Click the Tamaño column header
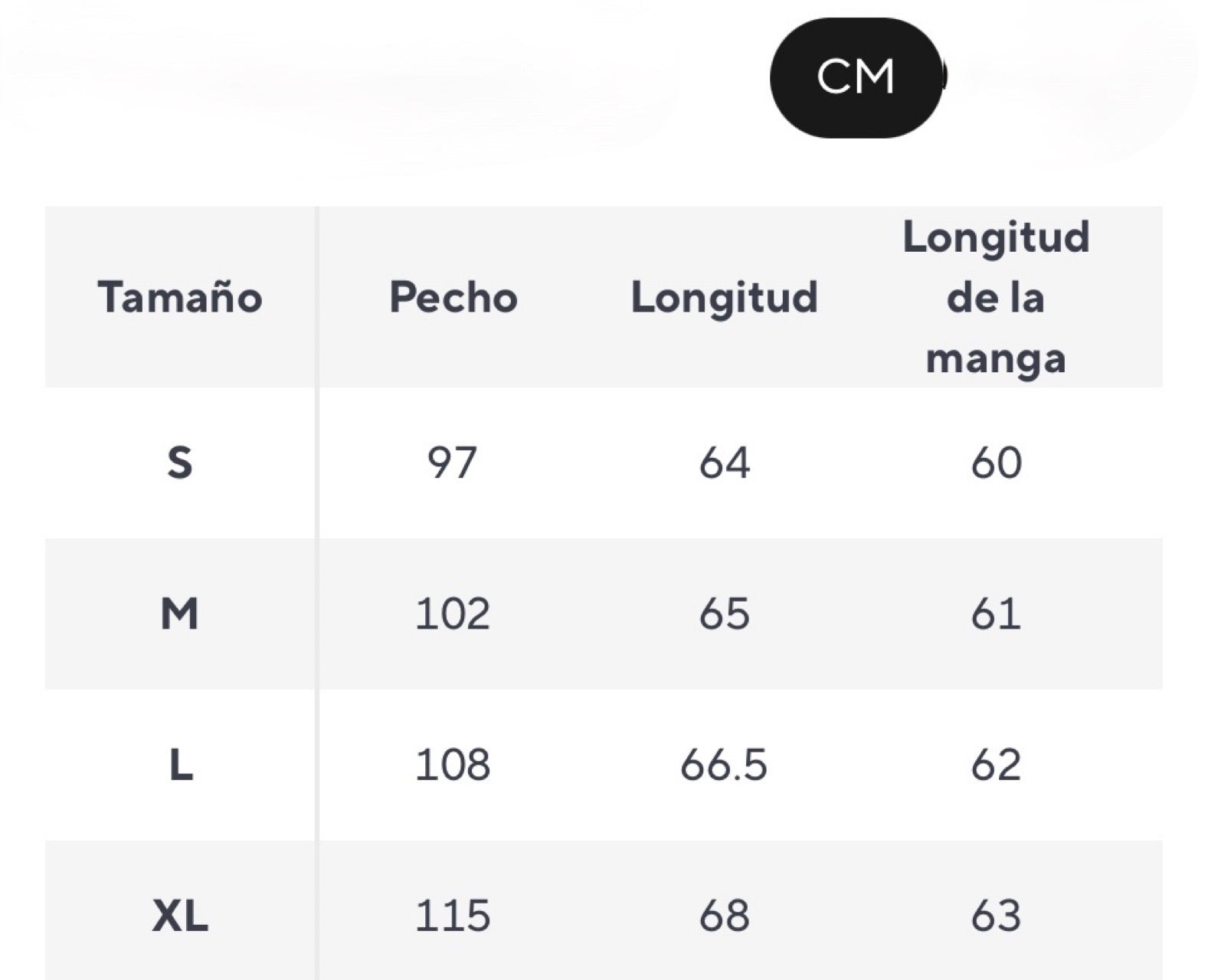1208x980 pixels. click(180, 297)
